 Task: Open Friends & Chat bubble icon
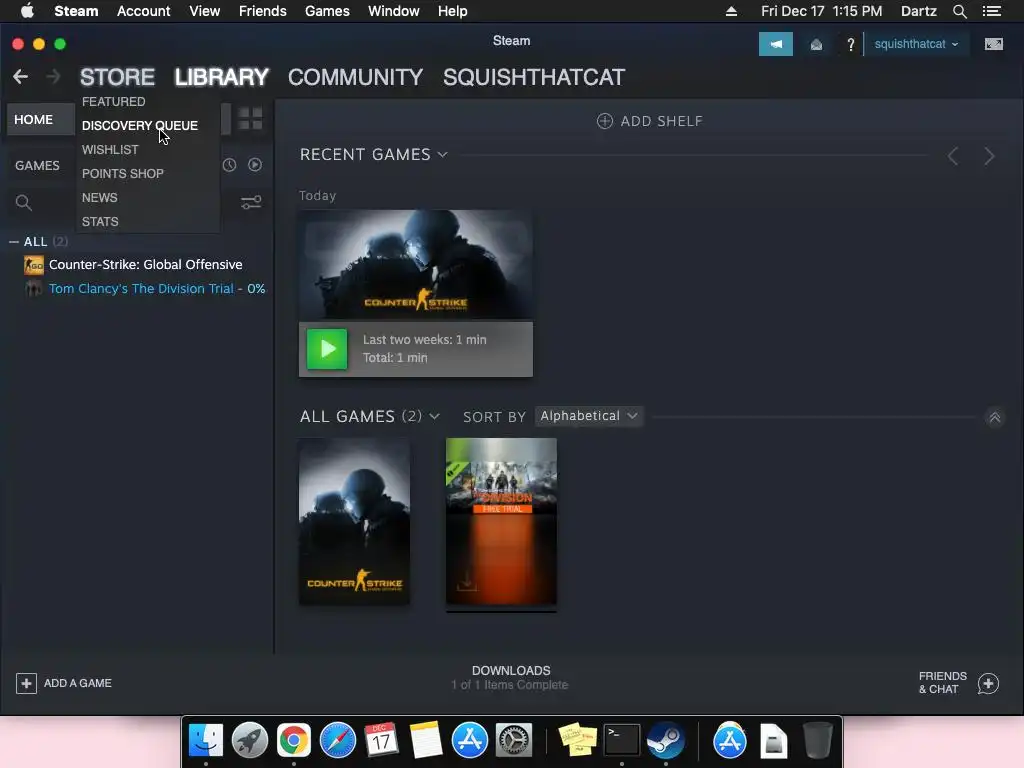click(988, 683)
